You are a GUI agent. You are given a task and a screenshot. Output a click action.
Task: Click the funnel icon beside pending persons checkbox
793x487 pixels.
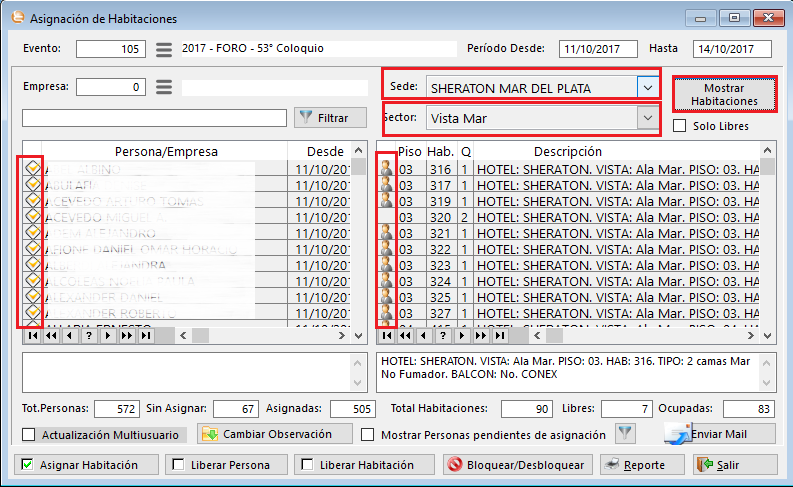click(x=625, y=434)
